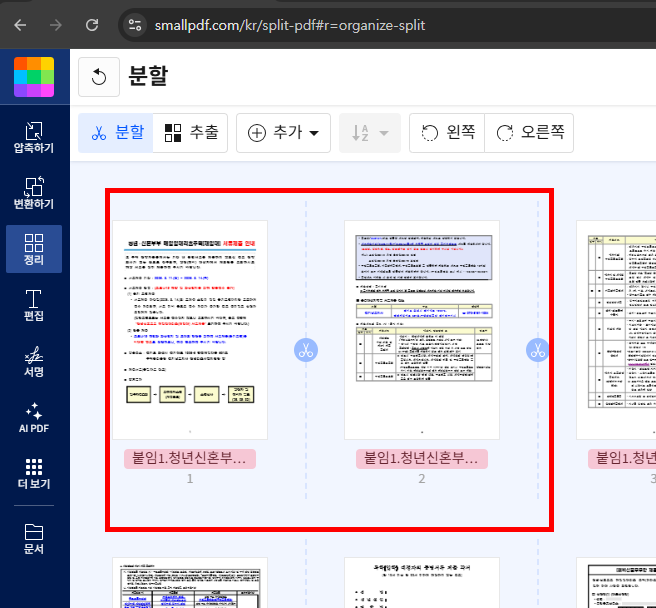
Task: Open the 편집 edit tool in sidebar
Action: click(34, 305)
